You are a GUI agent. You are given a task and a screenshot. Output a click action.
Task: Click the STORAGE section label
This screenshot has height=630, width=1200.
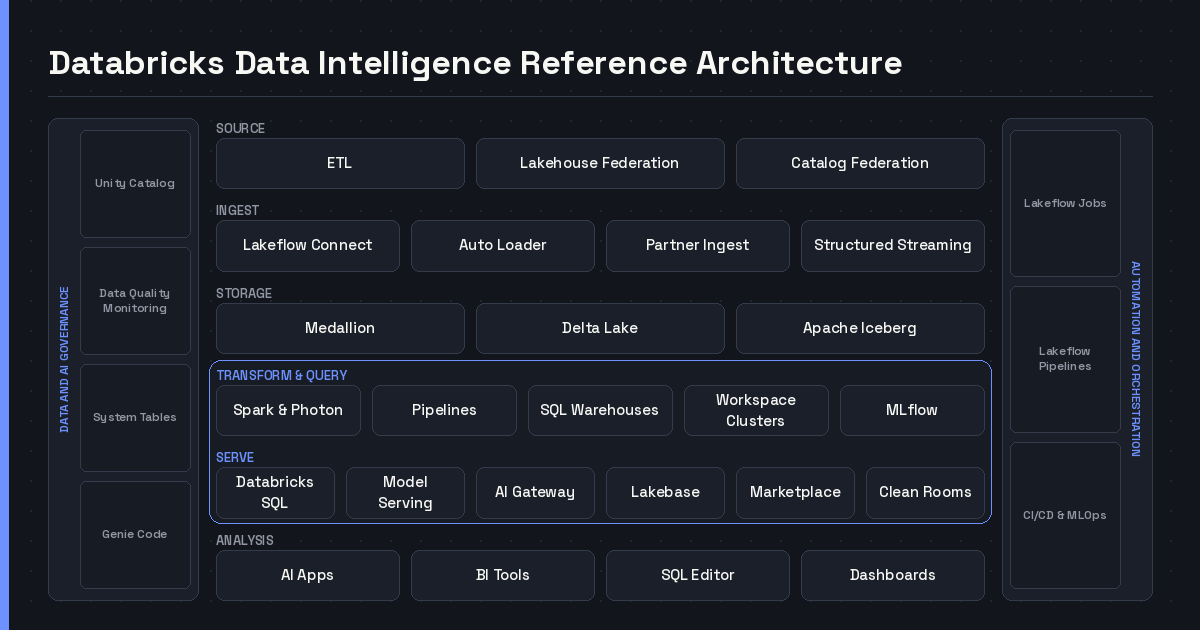[244, 293]
